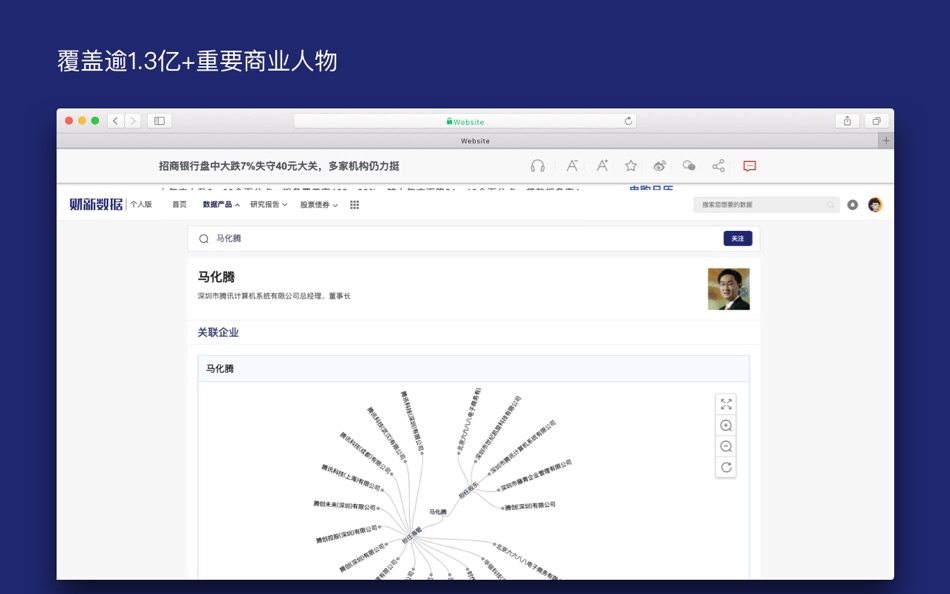Viewport: 950px width, 594px height.
Task: Zoom in on the relationship graph
Action: click(726, 425)
